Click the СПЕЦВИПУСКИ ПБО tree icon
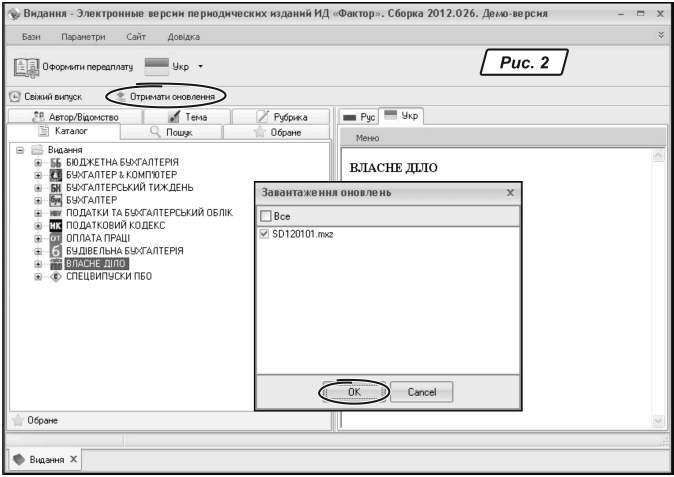Screen dimensions: 674x477 (x=56, y=276)
